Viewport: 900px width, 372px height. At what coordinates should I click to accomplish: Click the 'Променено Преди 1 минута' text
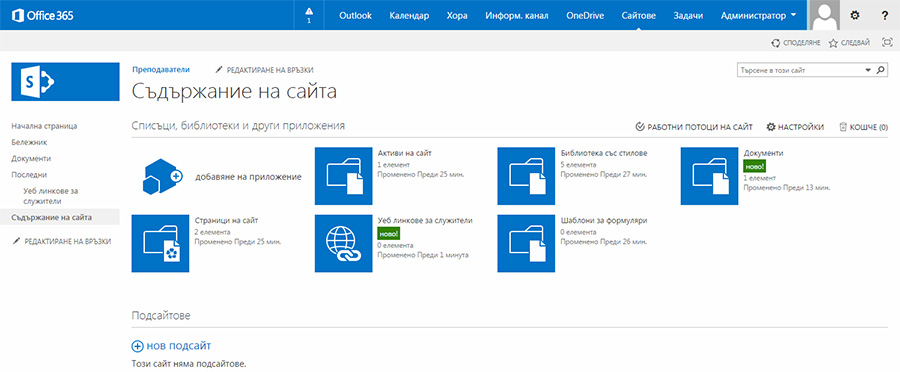[424, 254]
